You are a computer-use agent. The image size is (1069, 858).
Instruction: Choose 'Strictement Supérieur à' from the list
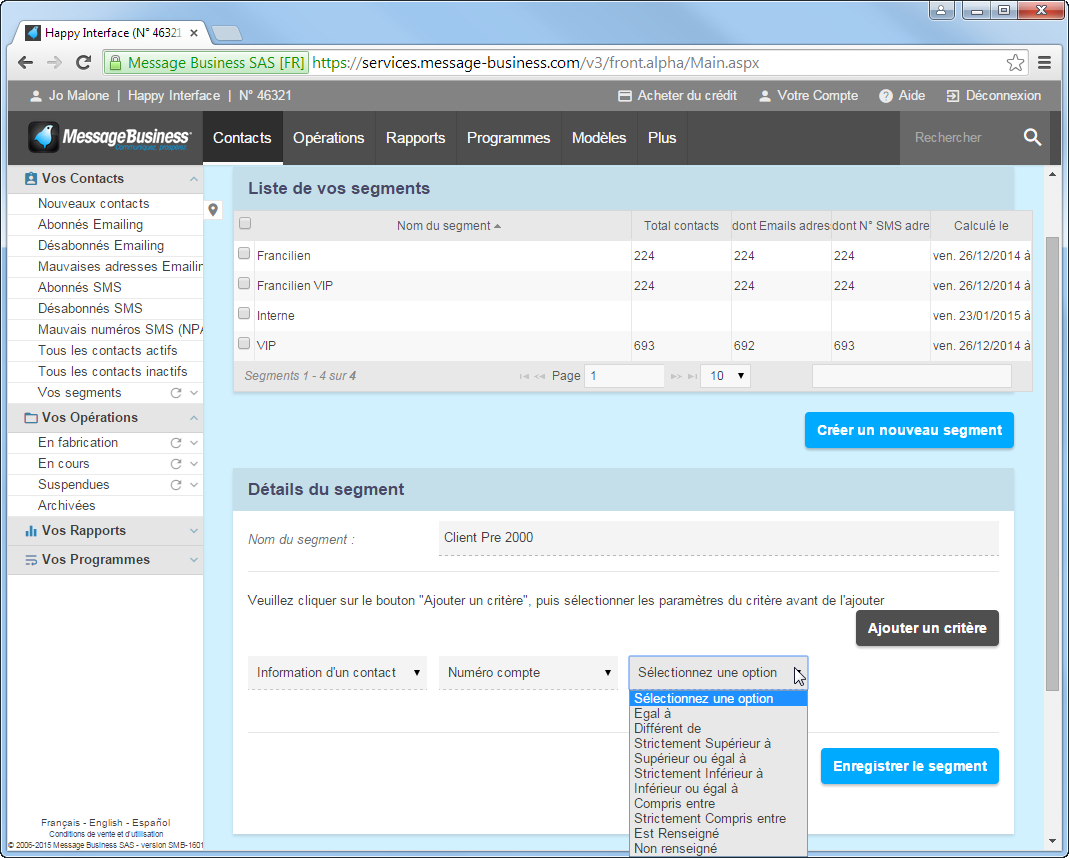702,744
